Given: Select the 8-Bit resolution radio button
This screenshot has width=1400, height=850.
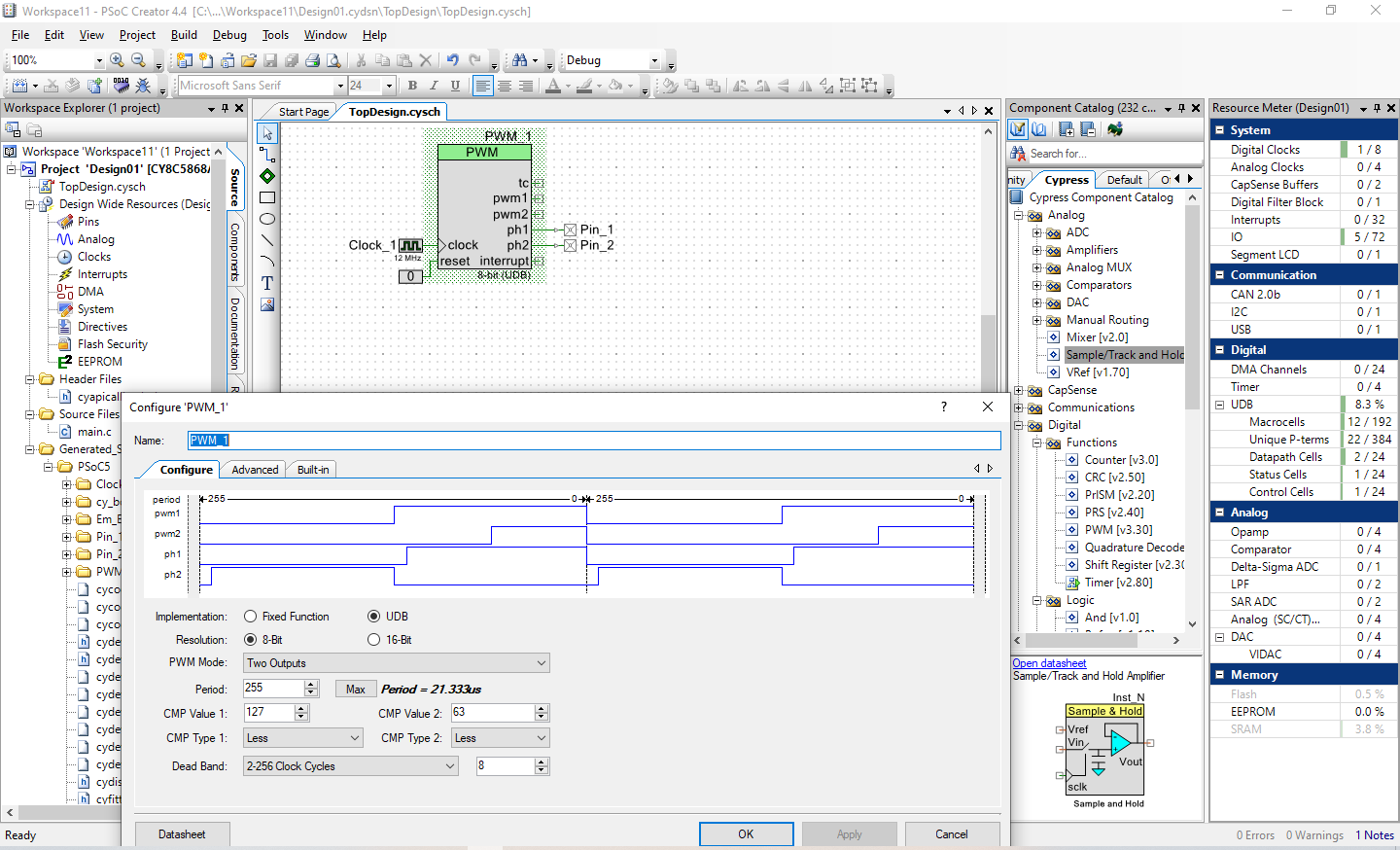Looking at the screenshot, I should [x=251, y=640].
